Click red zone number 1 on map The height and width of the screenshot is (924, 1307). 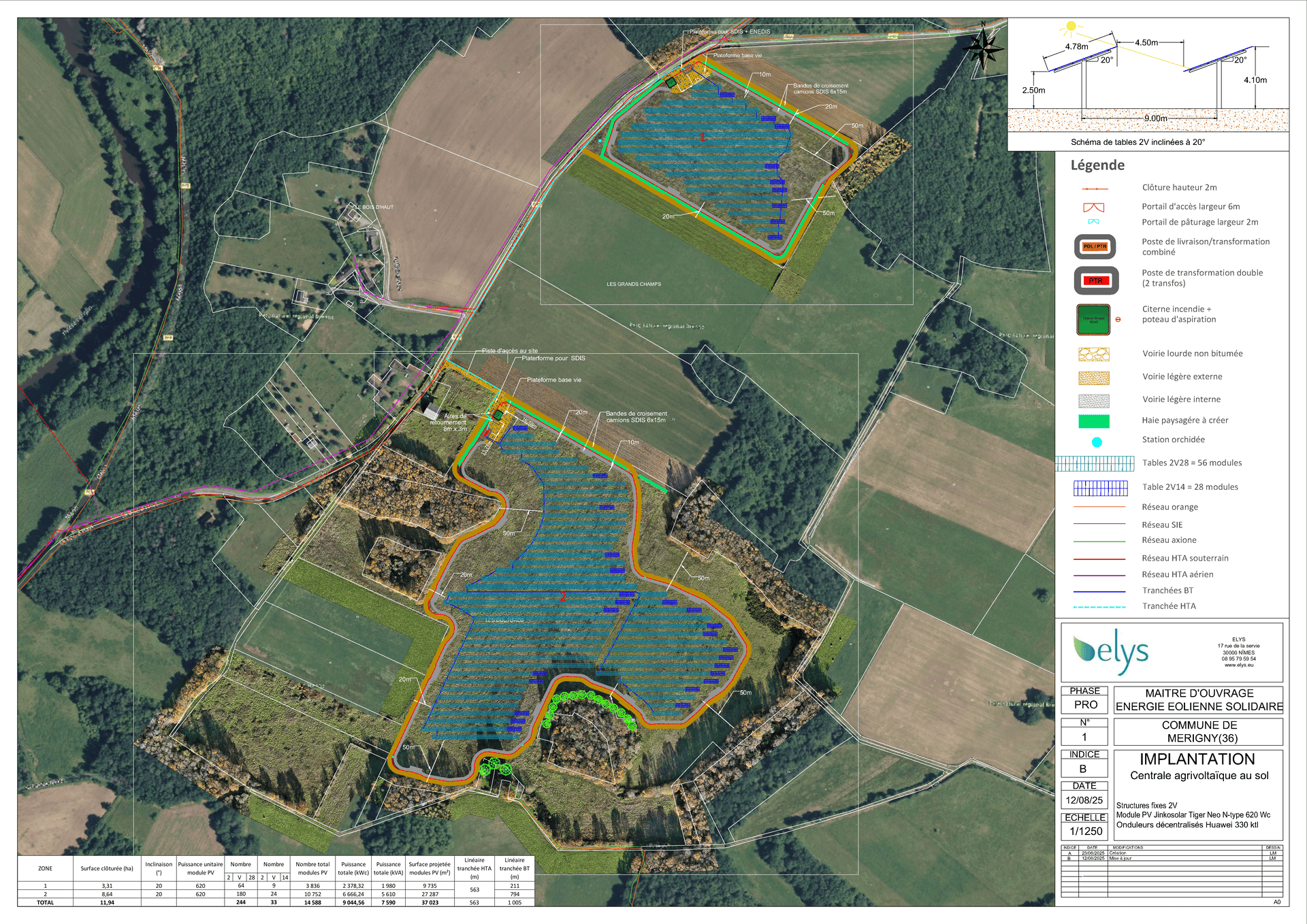click(703, 137)
